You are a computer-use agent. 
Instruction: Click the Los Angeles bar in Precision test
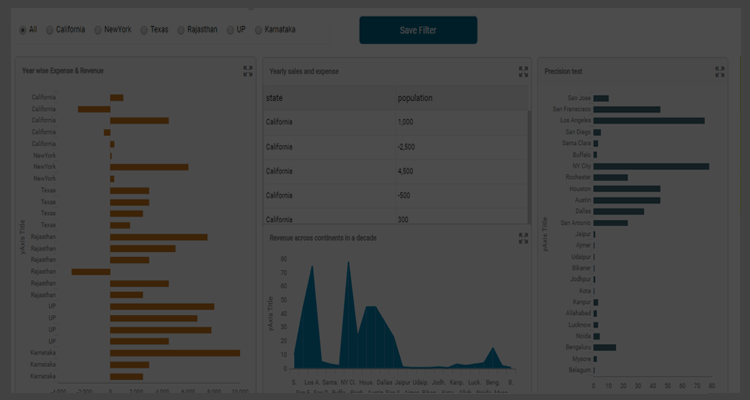(649, 120)
